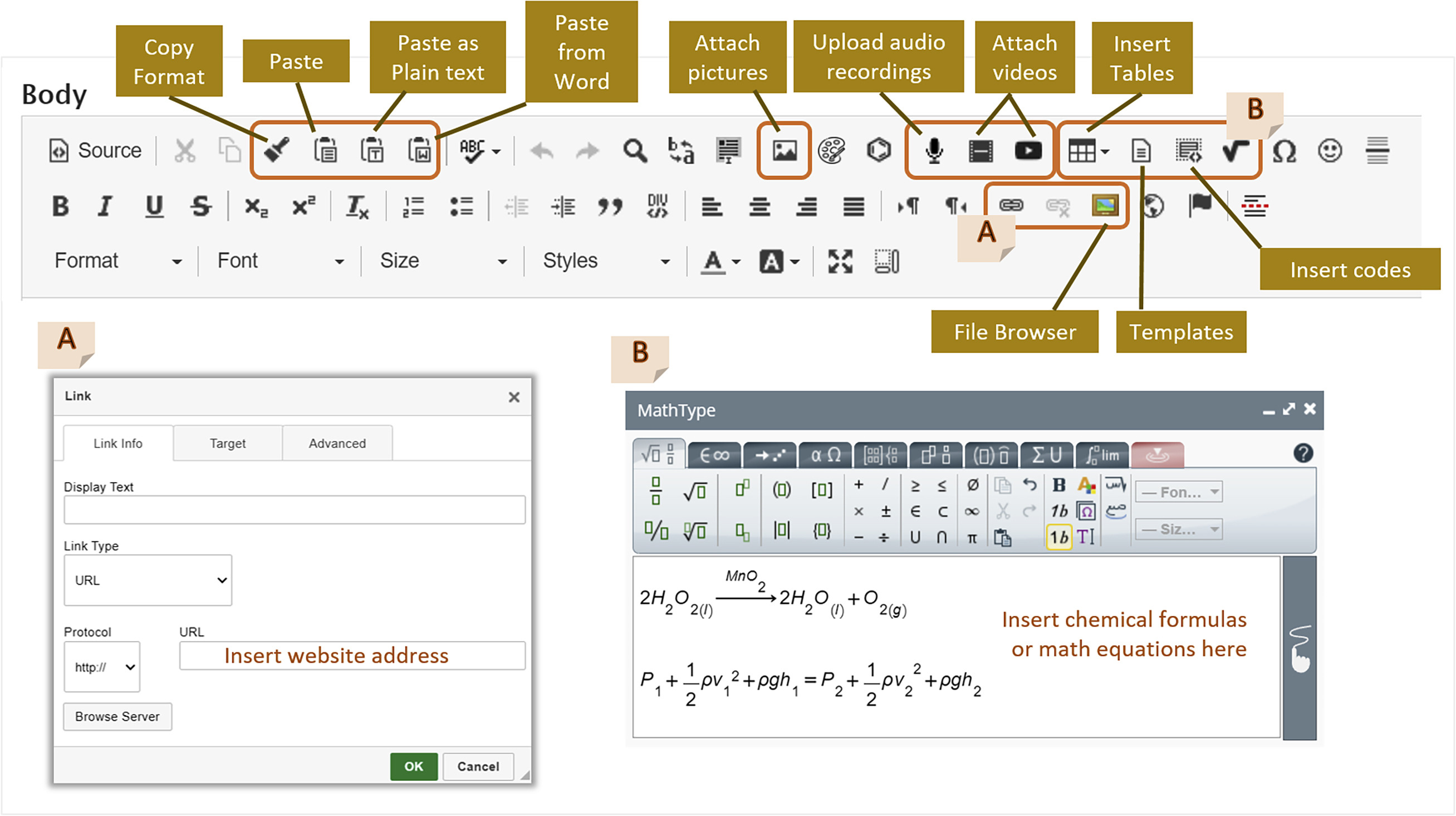Toggle Underline formatting
The height and width of the screenshot is (816, 1456).
[x=154, y=207]
